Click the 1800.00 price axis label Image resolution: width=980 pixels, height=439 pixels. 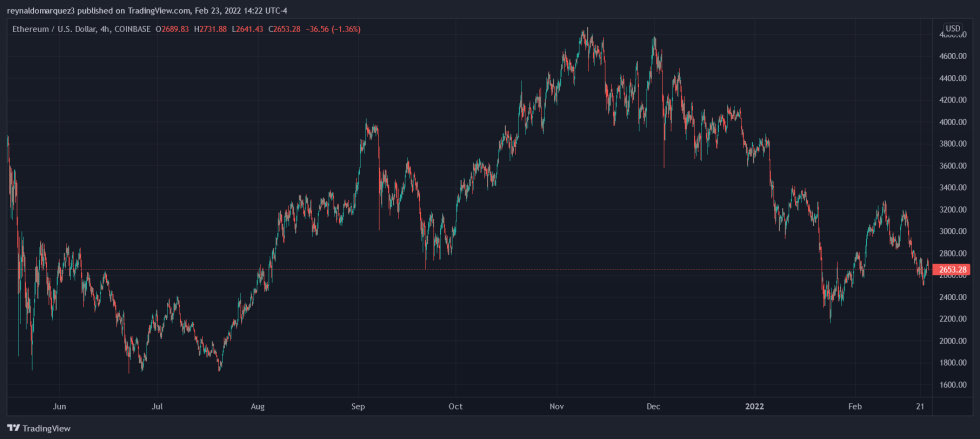pos(953,363)
